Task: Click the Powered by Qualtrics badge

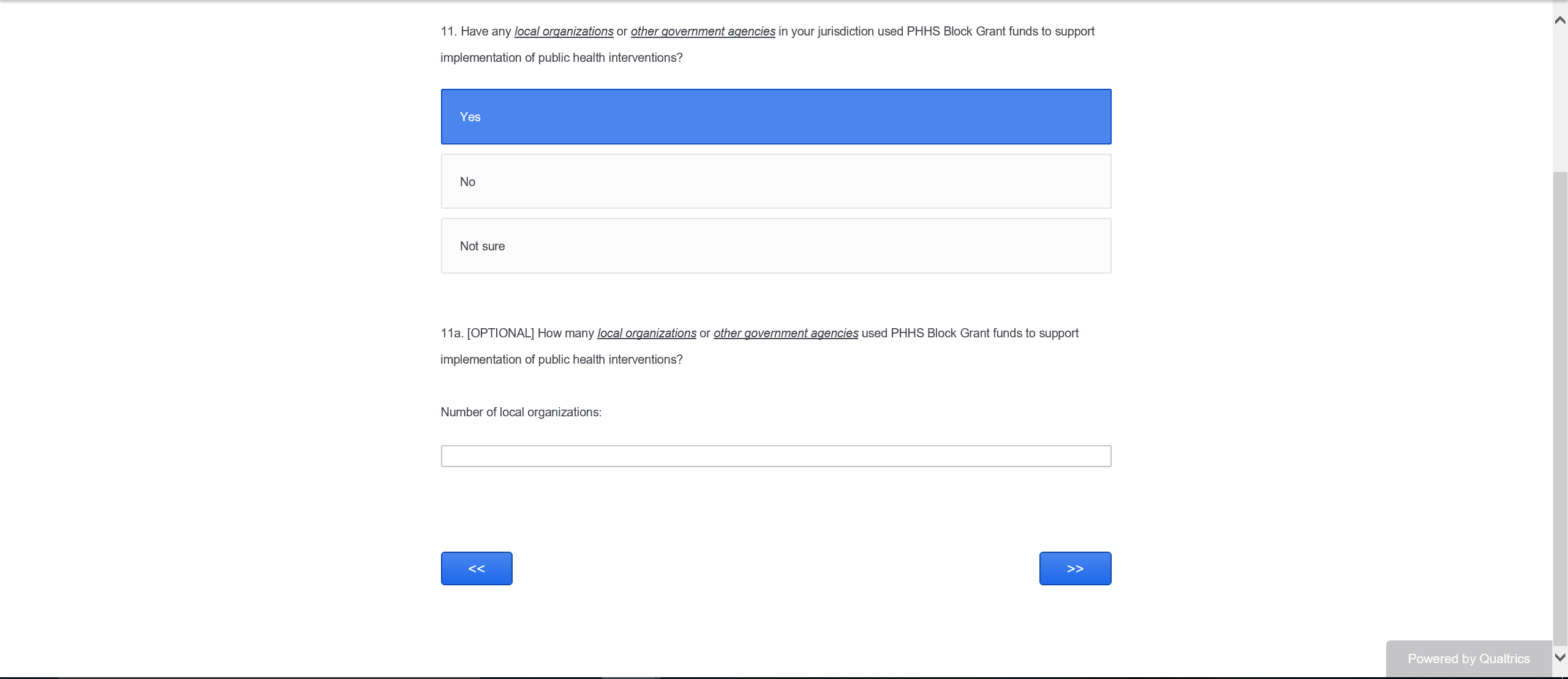Action: [1468, 659]
